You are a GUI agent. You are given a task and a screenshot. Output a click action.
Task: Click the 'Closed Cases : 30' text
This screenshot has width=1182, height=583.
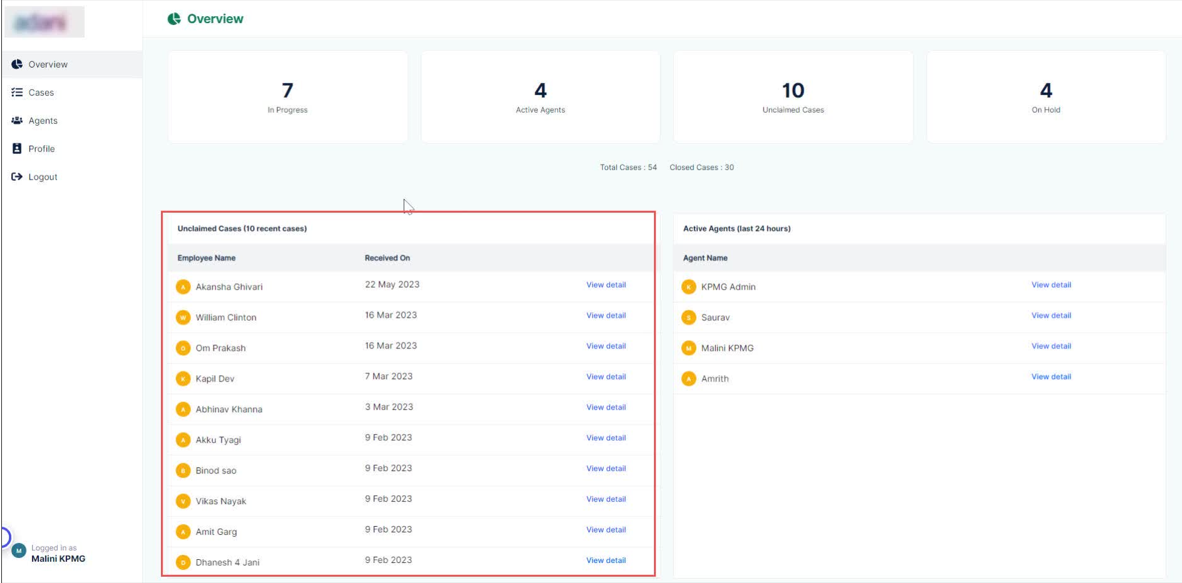pyautogui.click(x=702, y=167)
